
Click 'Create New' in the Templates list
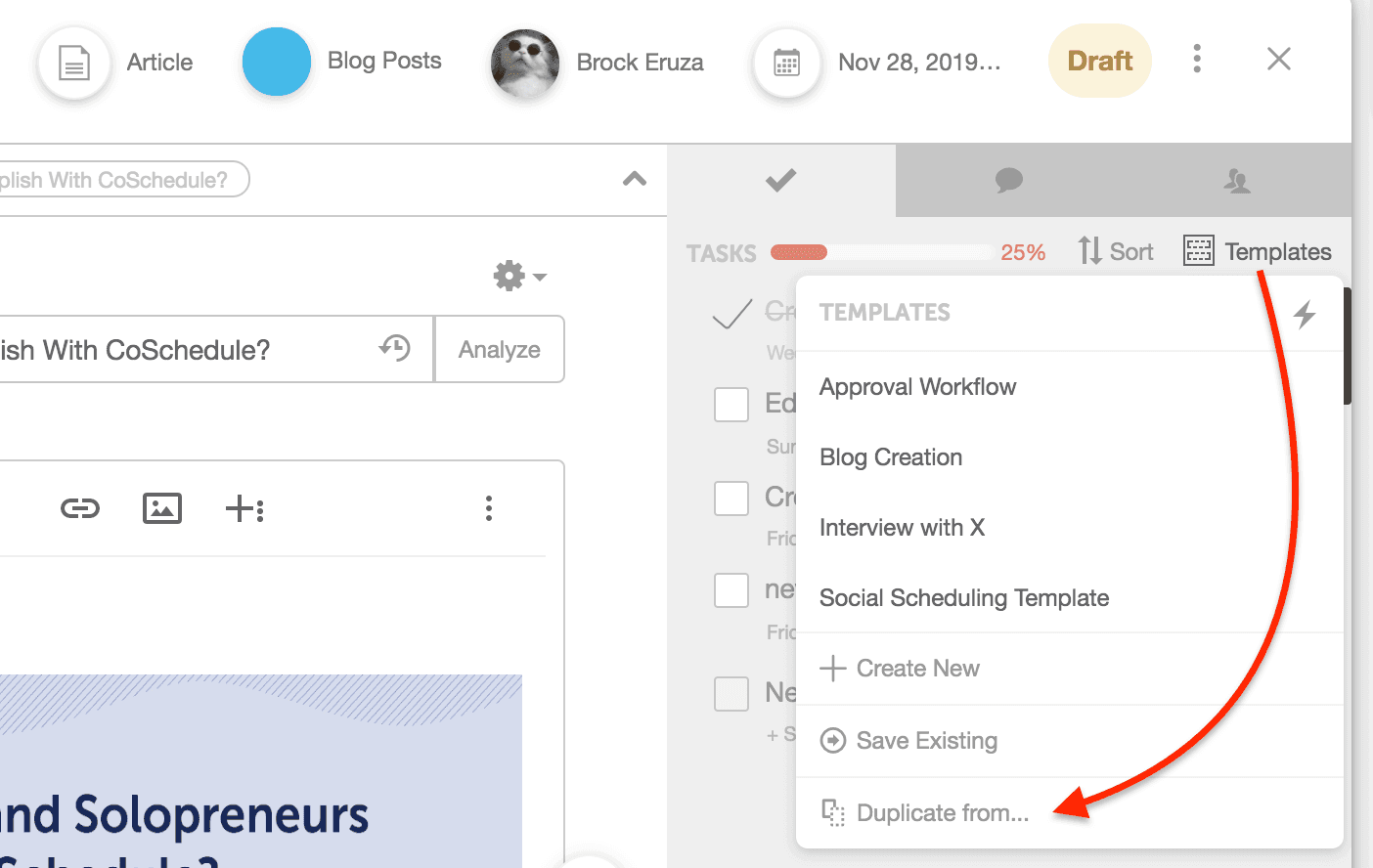coord(916,668)
